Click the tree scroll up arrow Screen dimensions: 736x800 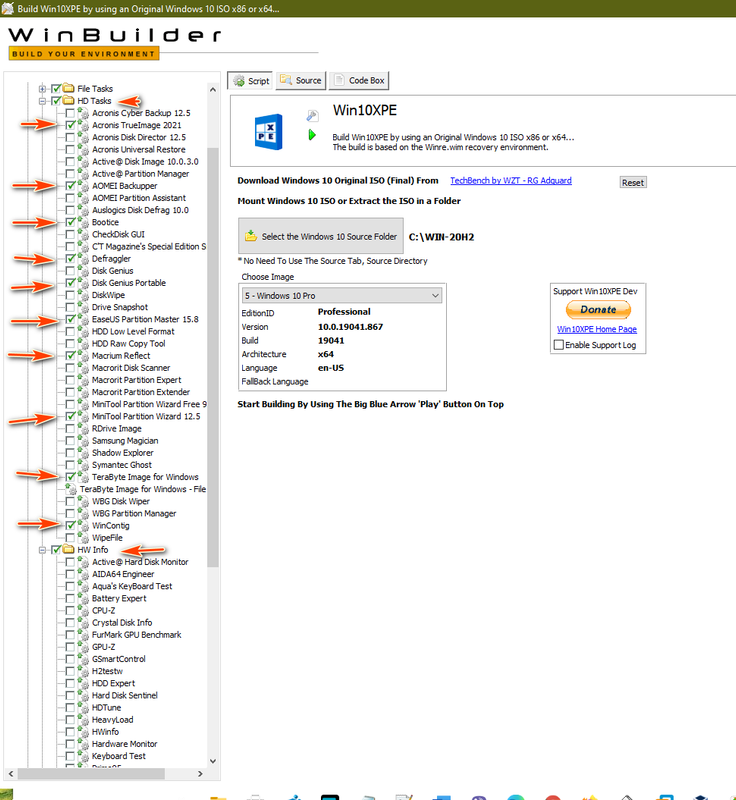click(x=213, y=90)
